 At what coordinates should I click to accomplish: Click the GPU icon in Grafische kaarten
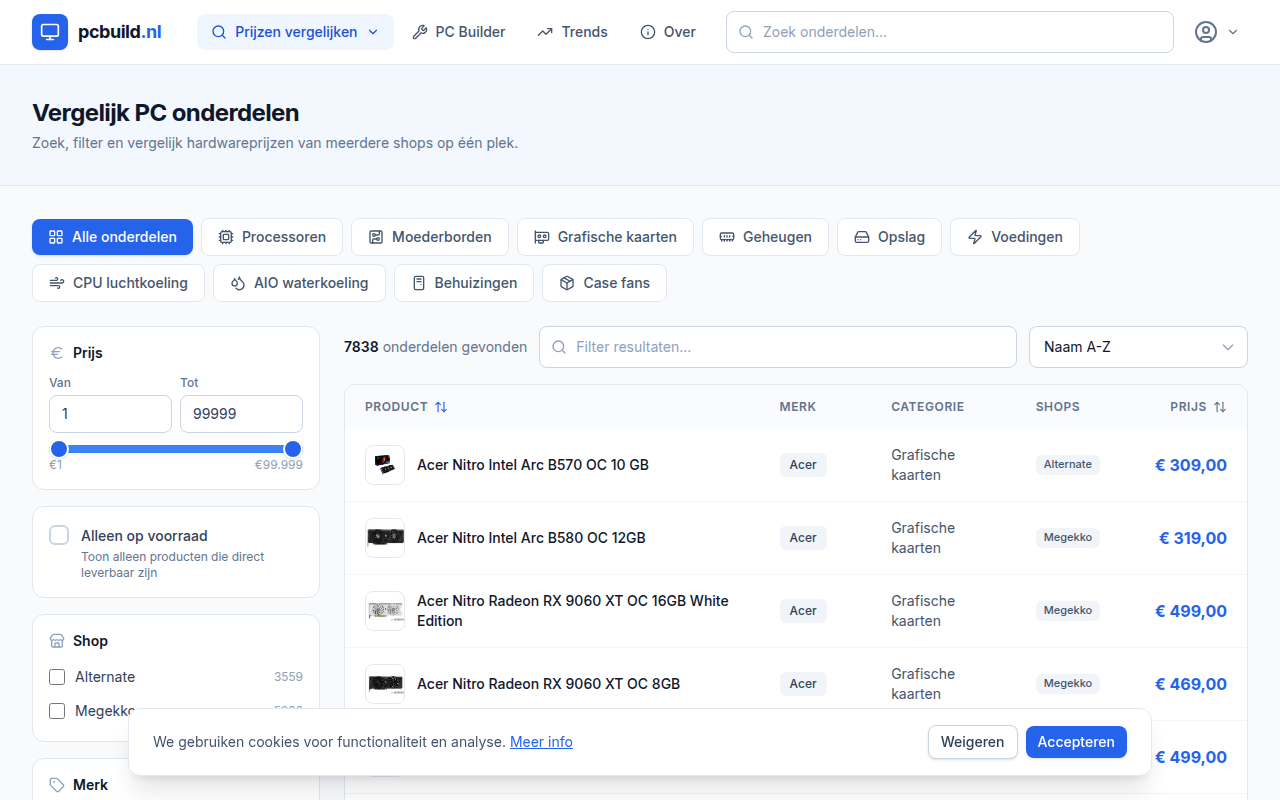pos(542,237)
